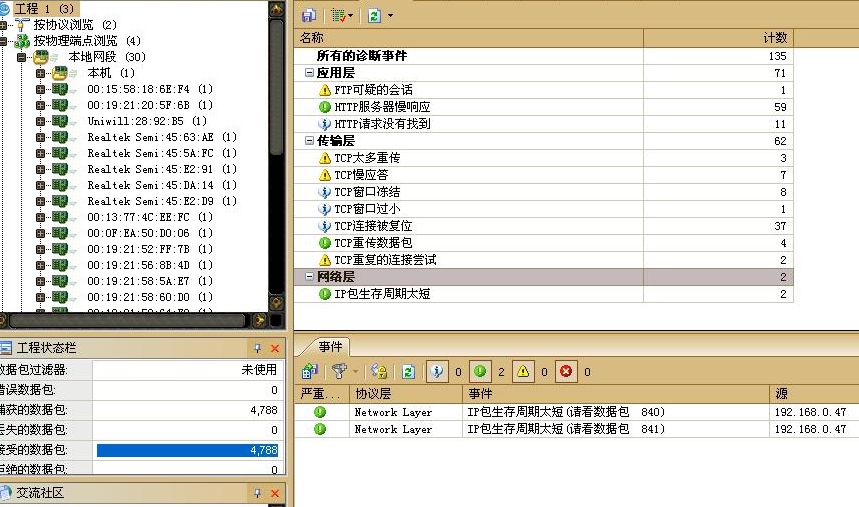Select the TCP重传数据包 row
The height and width of the screenshot is (507, 859).
point(544,243)
